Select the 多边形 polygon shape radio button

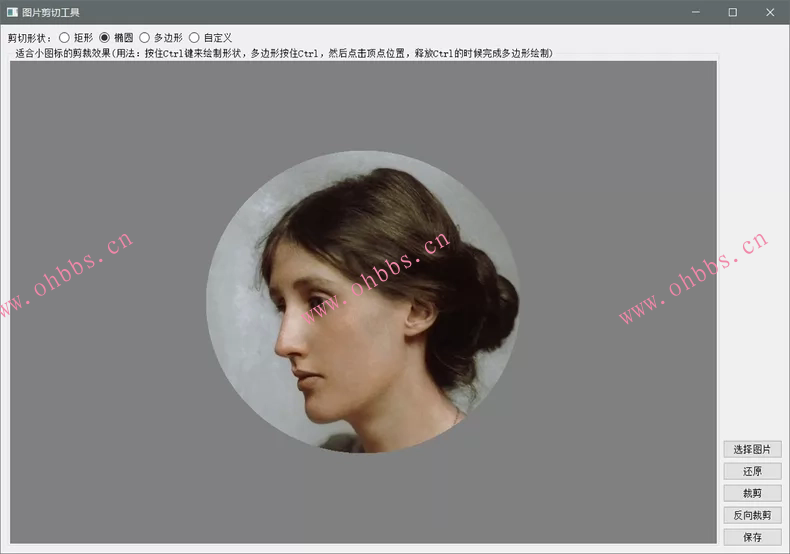145,38
